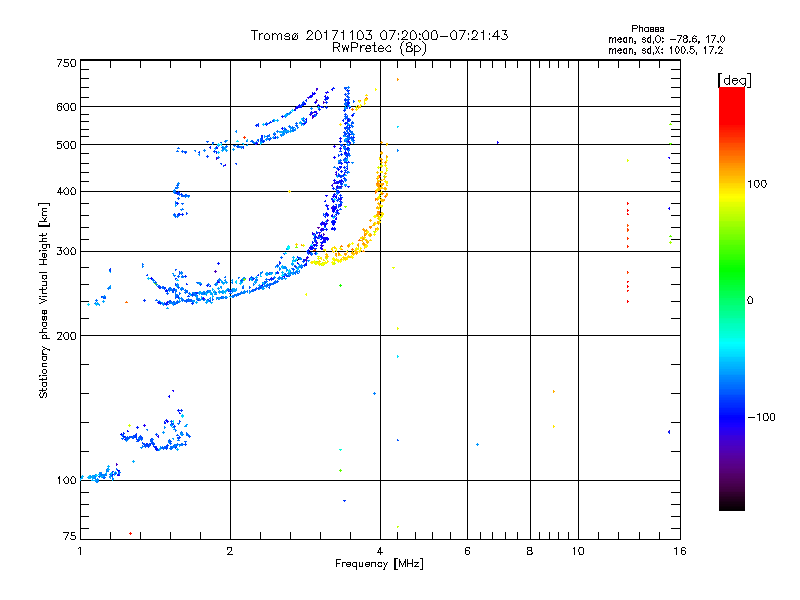Click the x-axis tick label "10"

click(x=578, y=551)
